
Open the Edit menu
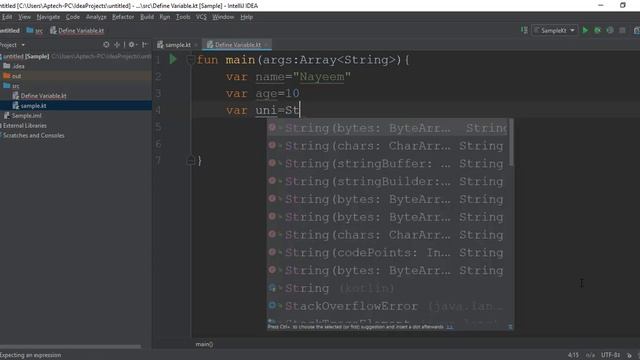tap(7, 17)
